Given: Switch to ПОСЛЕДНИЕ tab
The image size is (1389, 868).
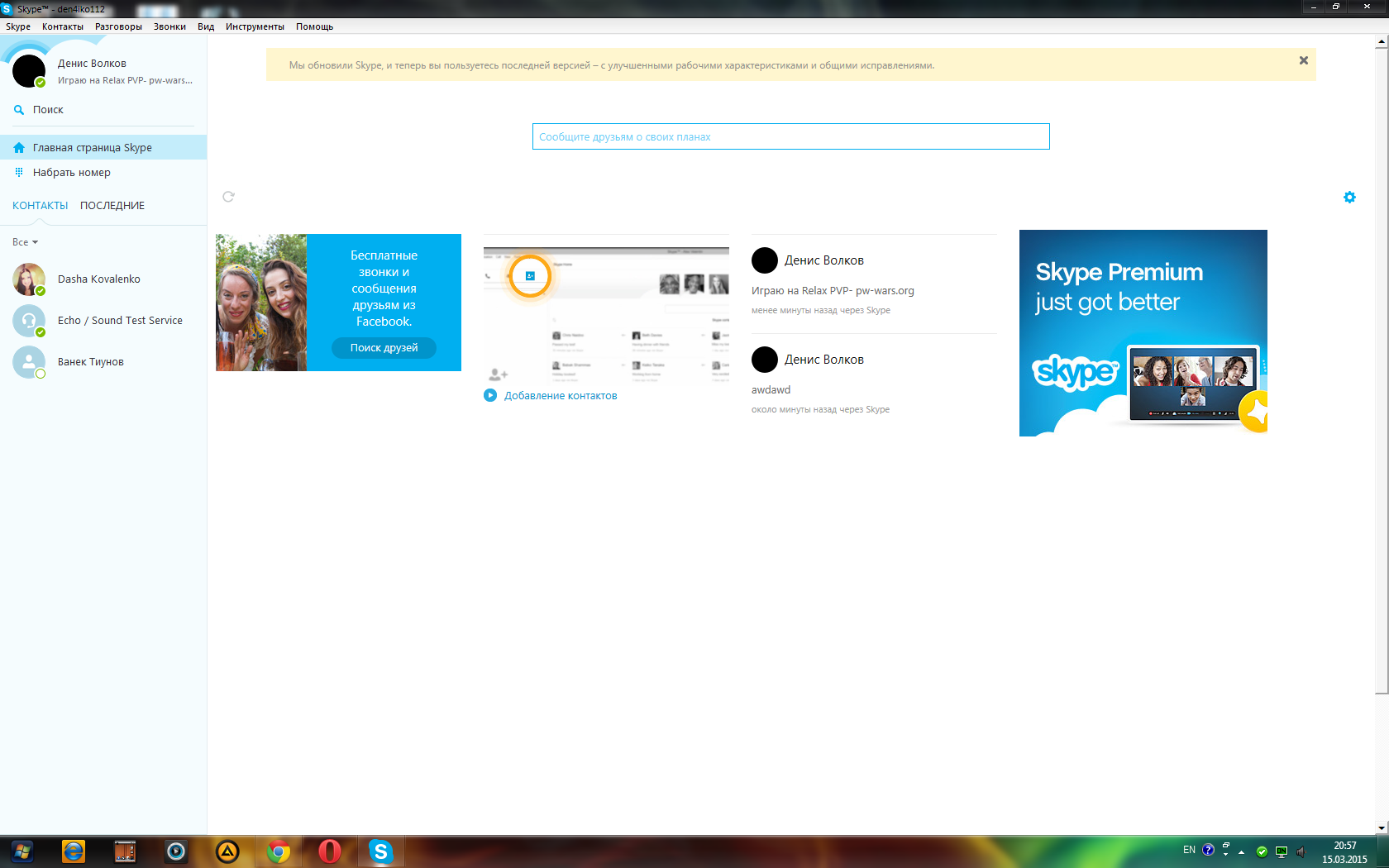Looking at the screenshot, I should pos(112,206).
